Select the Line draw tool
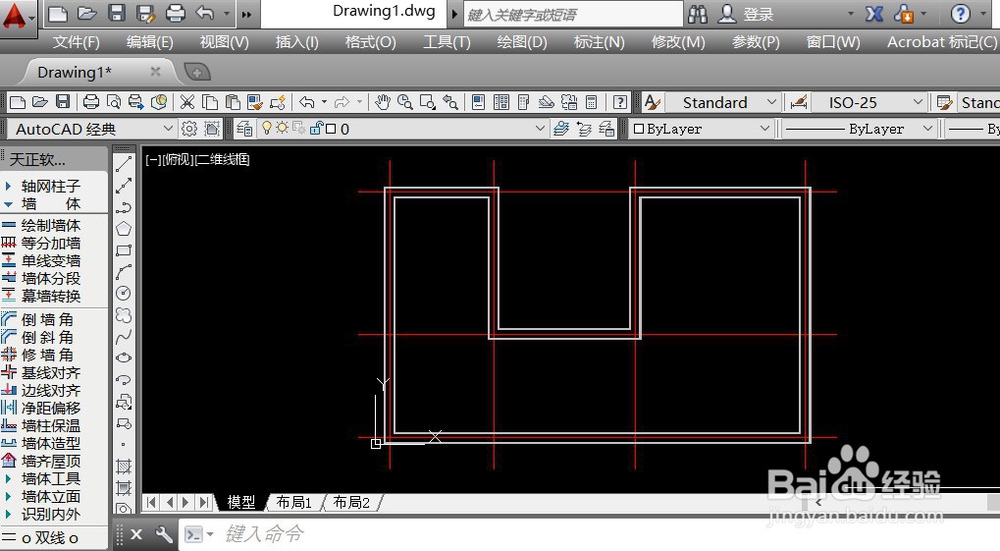Viewport: 1000px width, 551px height. [x=124, y=164]
